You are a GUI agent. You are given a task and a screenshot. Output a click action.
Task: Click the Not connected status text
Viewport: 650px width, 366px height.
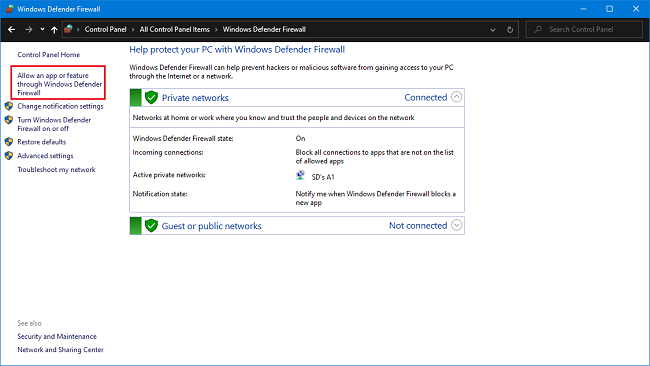tap(418, 225)
